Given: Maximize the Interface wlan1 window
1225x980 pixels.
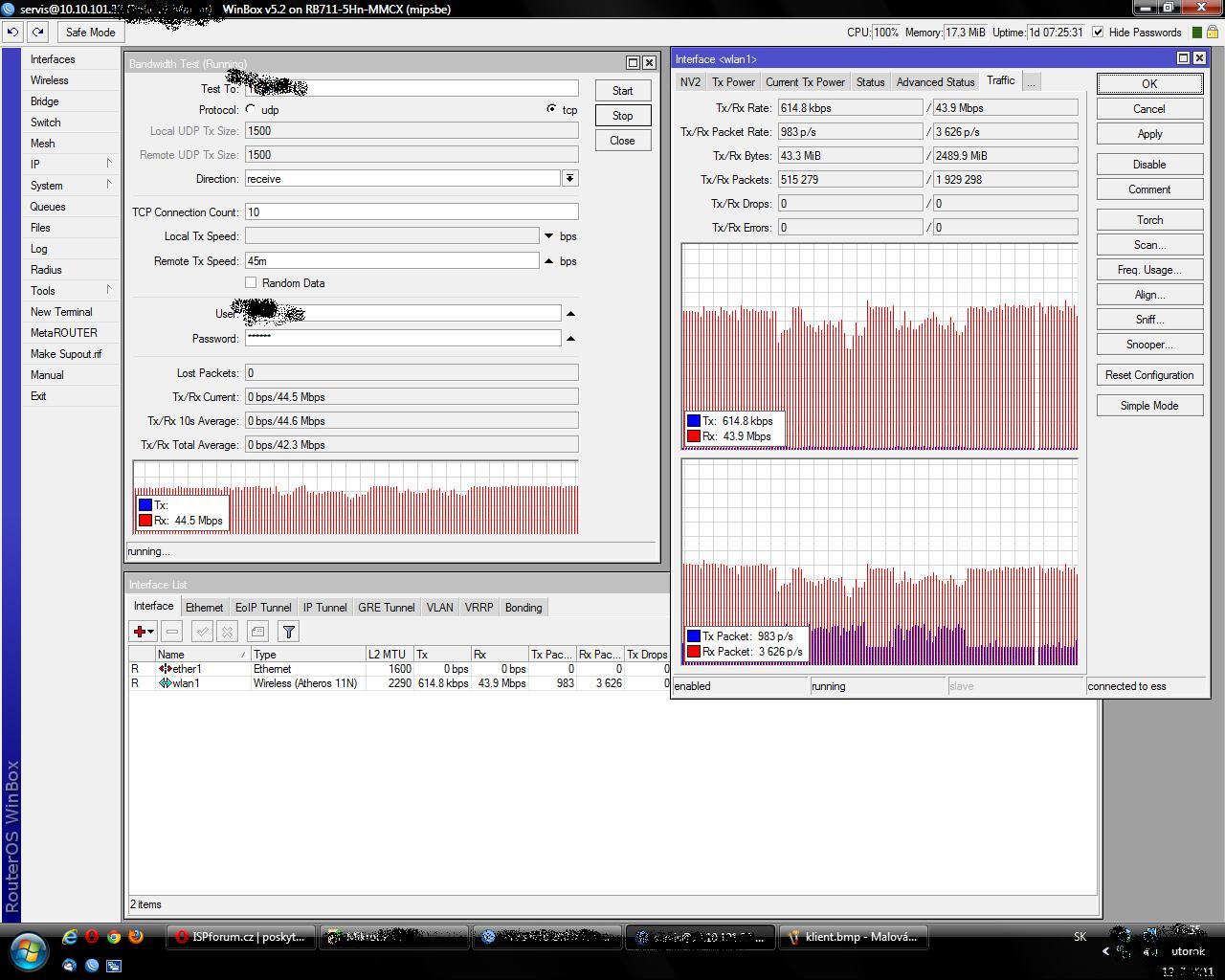Looking at the screenshot, I should tap(1183, 58).
